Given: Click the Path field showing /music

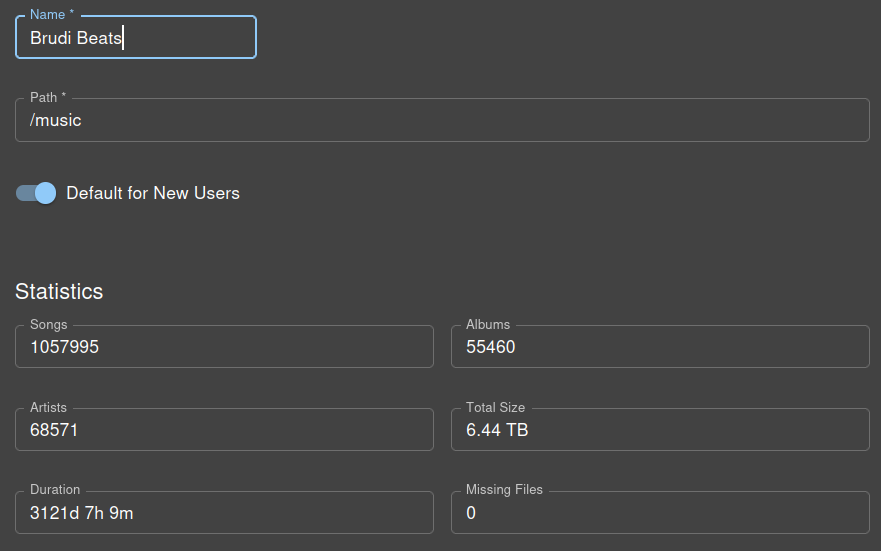Looking at the screenshot, I should coord(442,120).
